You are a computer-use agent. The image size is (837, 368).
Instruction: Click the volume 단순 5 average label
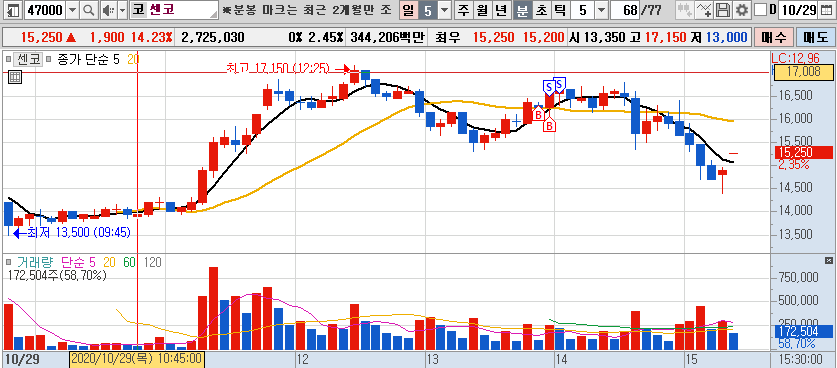click(78, 262)
